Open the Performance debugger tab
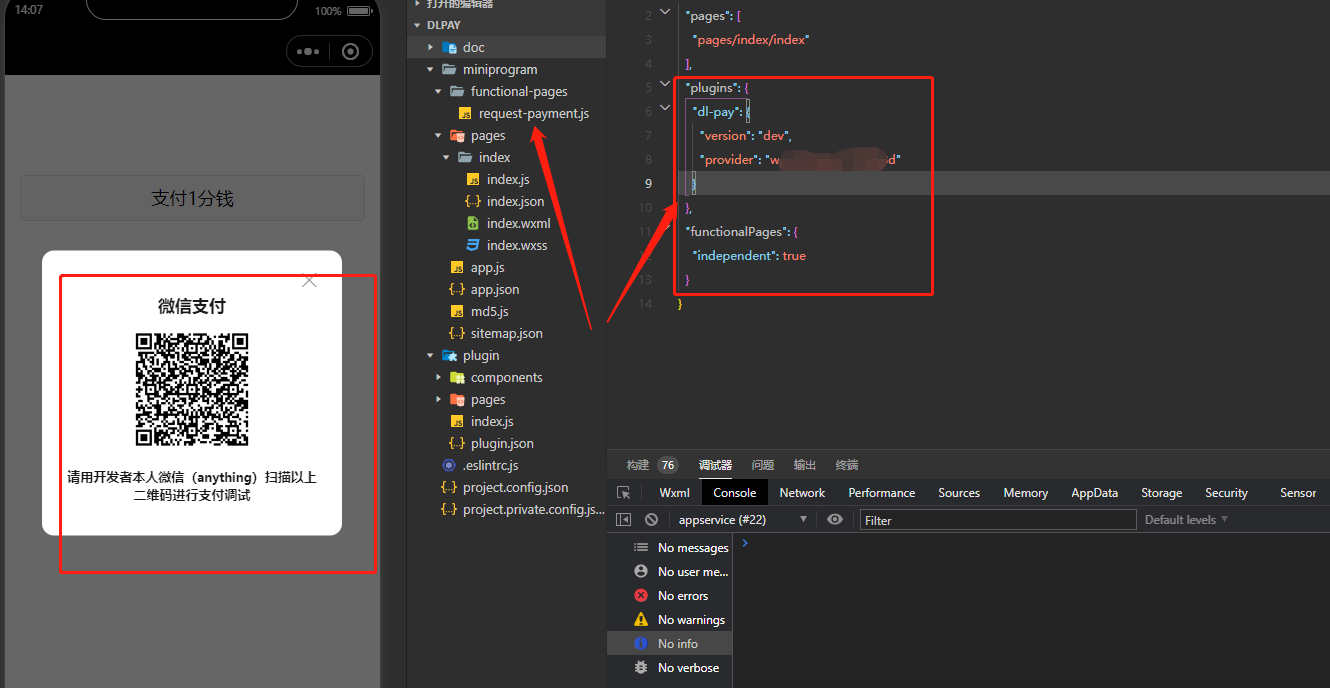The image size is (1330, 688). point(882,493)
